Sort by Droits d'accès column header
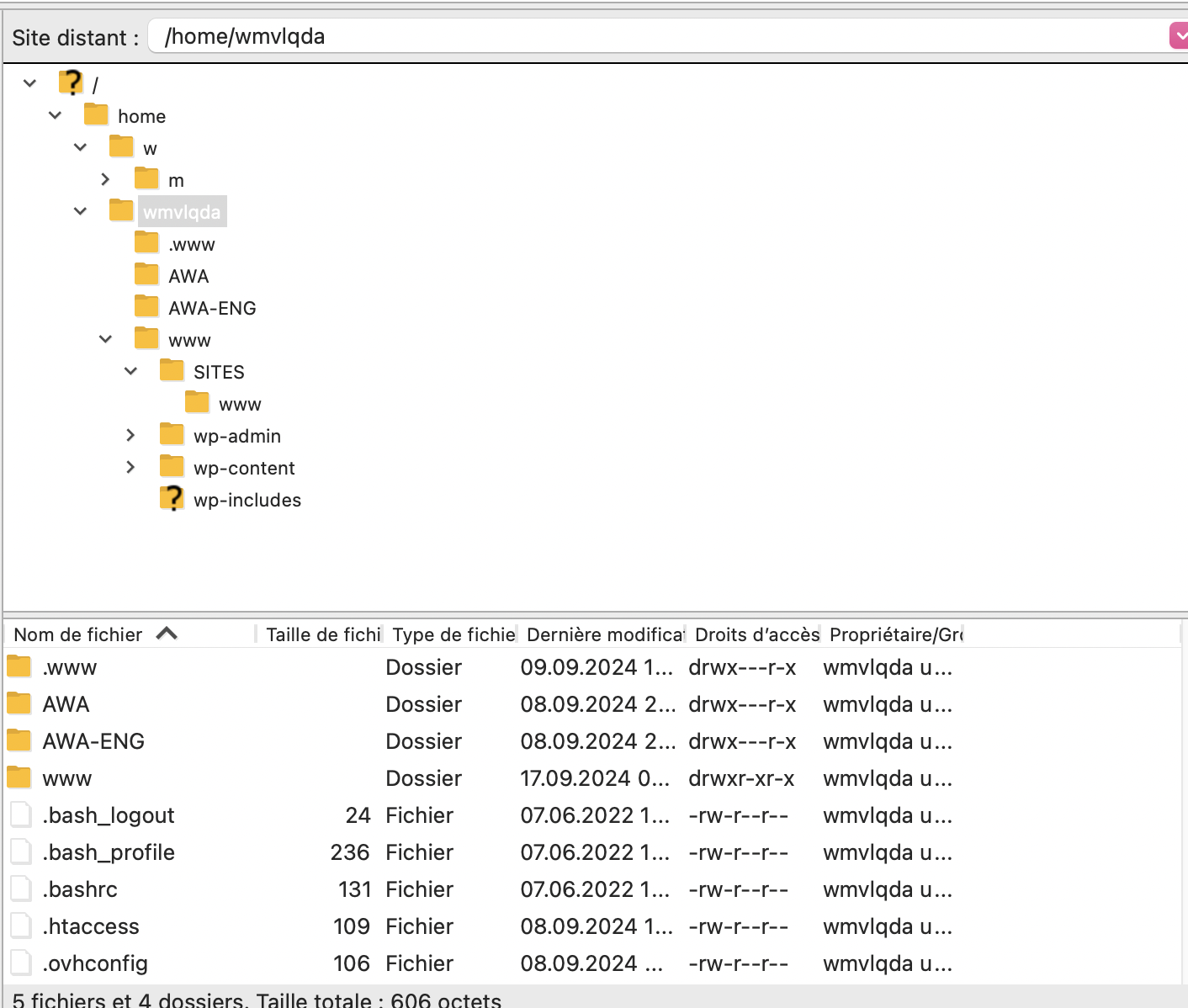This screenshot has width=1188, height=1008. 756,634
